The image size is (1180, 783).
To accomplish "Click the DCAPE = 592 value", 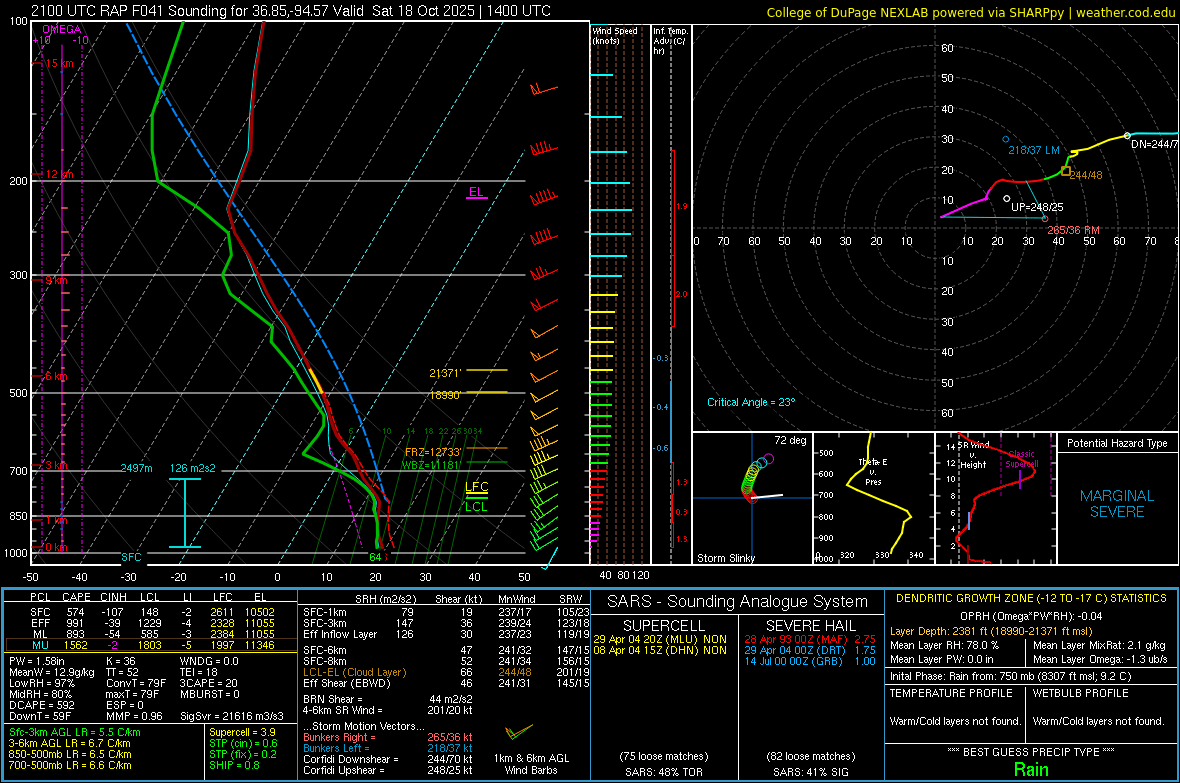I will click(x=41, y=705).
